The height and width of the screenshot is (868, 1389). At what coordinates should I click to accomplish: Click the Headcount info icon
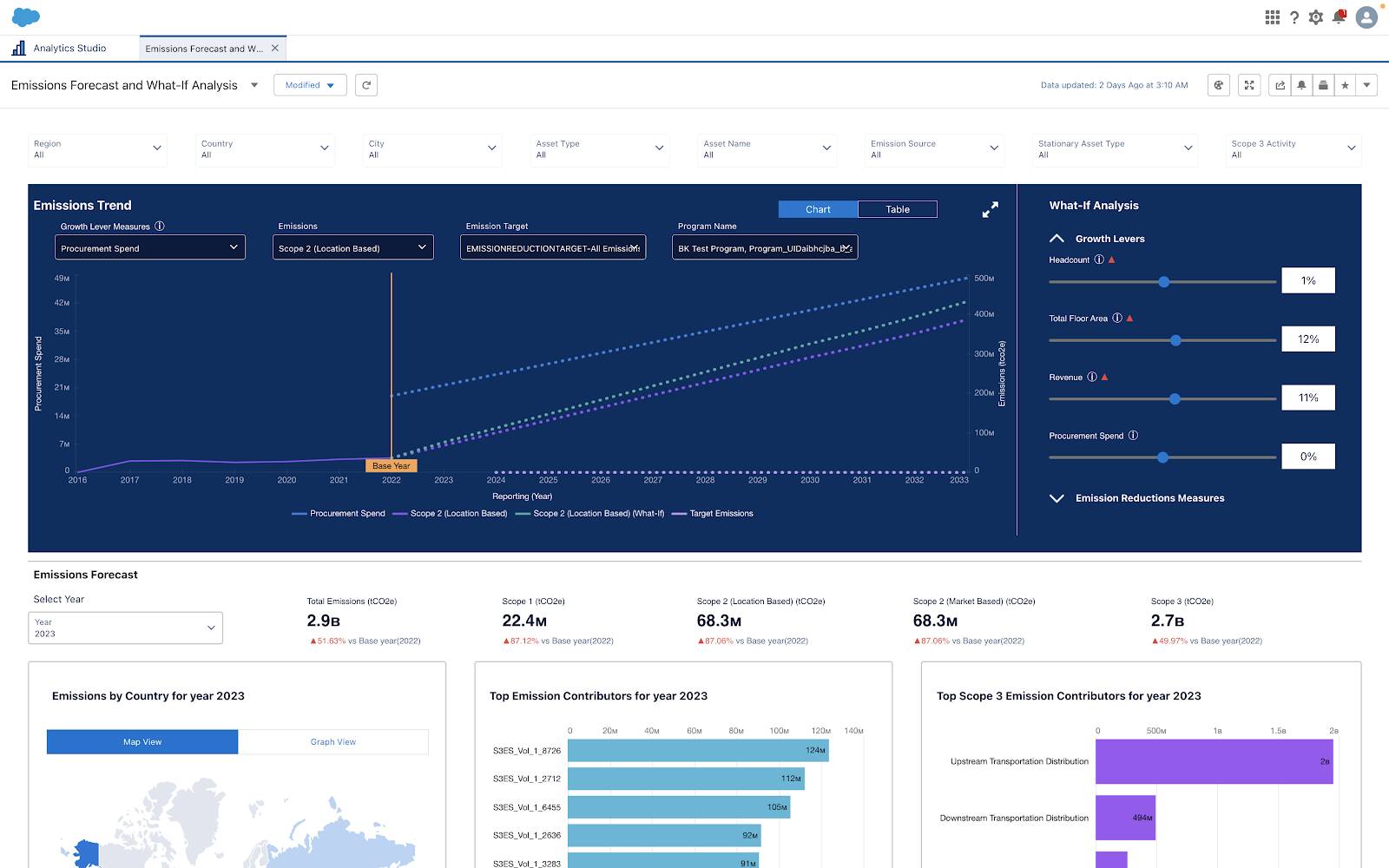(1099, 260)
